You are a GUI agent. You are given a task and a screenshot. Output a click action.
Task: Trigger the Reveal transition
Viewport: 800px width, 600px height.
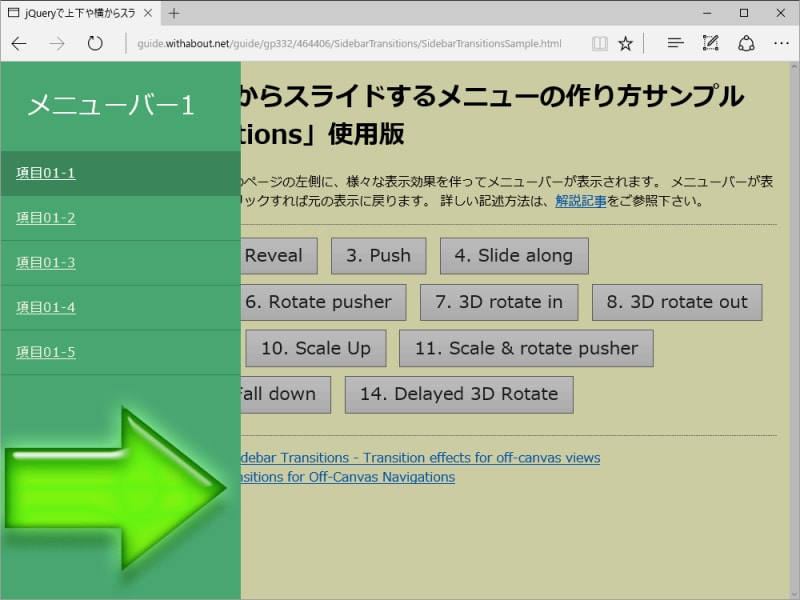(x=277, y=256)
